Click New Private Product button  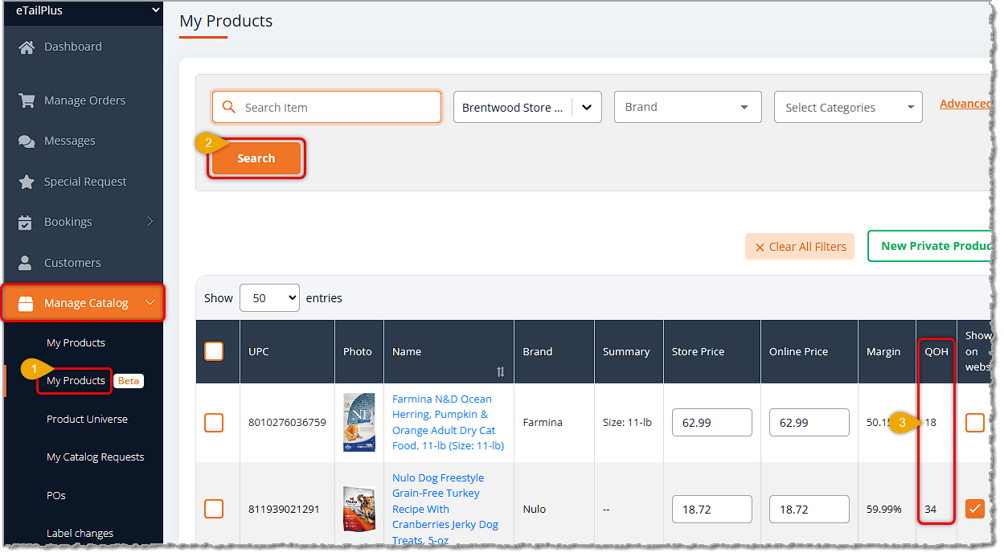(x=932, y=246)
